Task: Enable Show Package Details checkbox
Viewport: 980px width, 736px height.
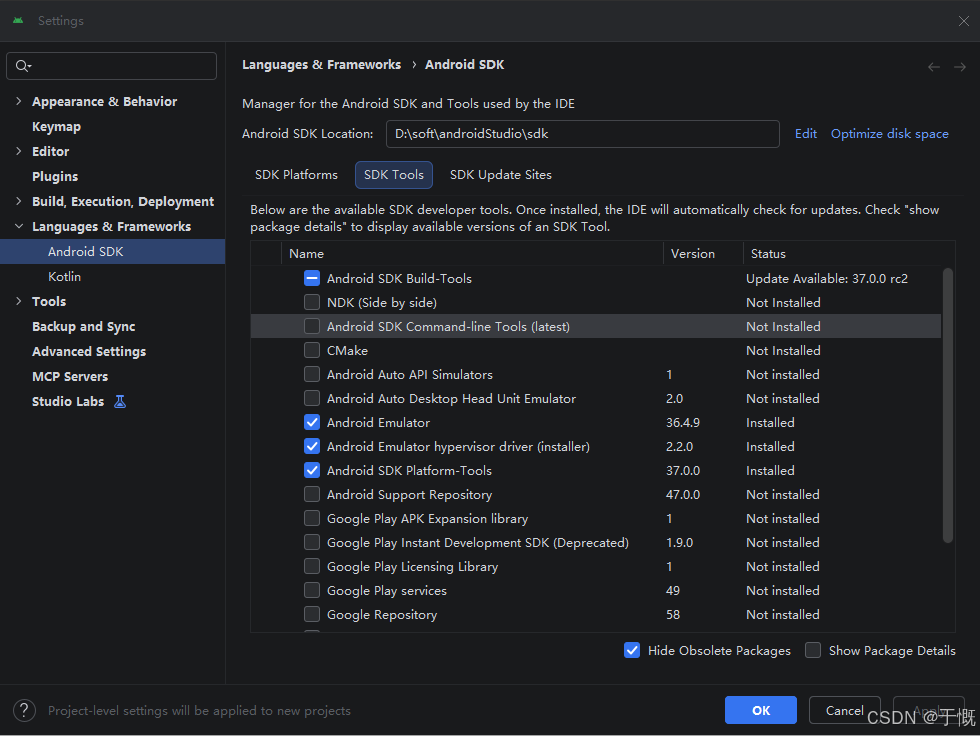Action: tap(813, 650)
